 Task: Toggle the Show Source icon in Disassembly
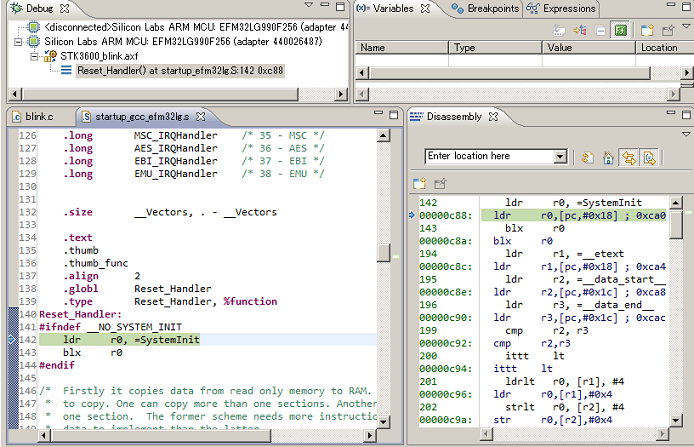pyautogui.click(x=649, y=158)
